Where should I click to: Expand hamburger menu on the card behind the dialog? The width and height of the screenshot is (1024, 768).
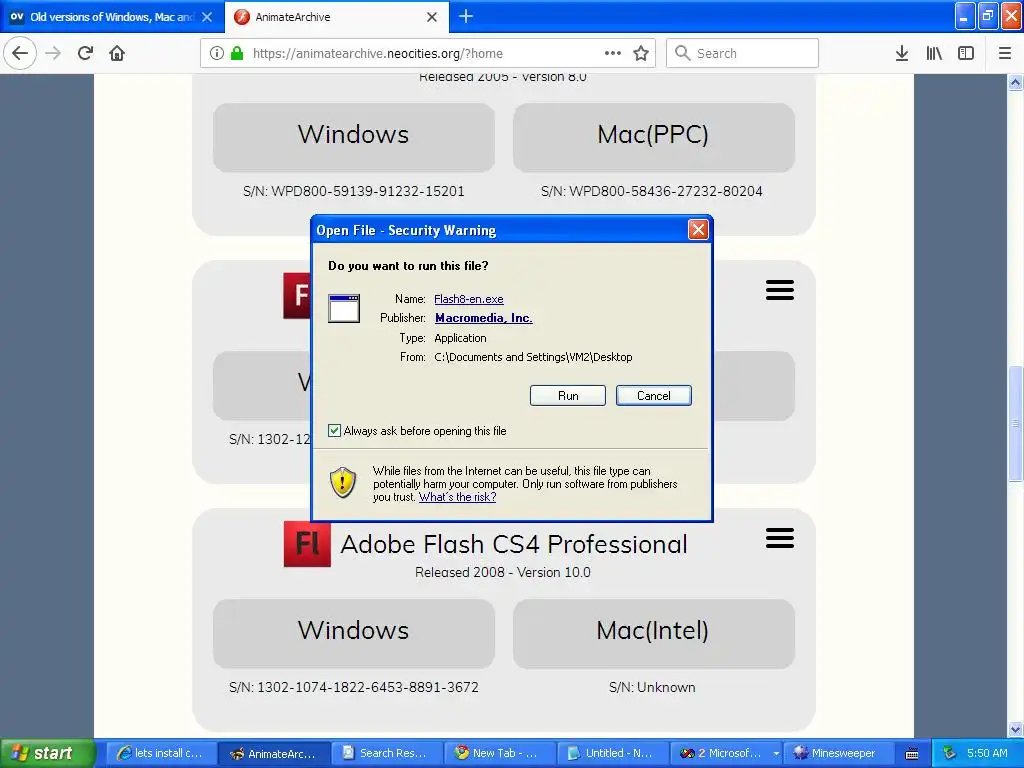(x=780, y=290)
